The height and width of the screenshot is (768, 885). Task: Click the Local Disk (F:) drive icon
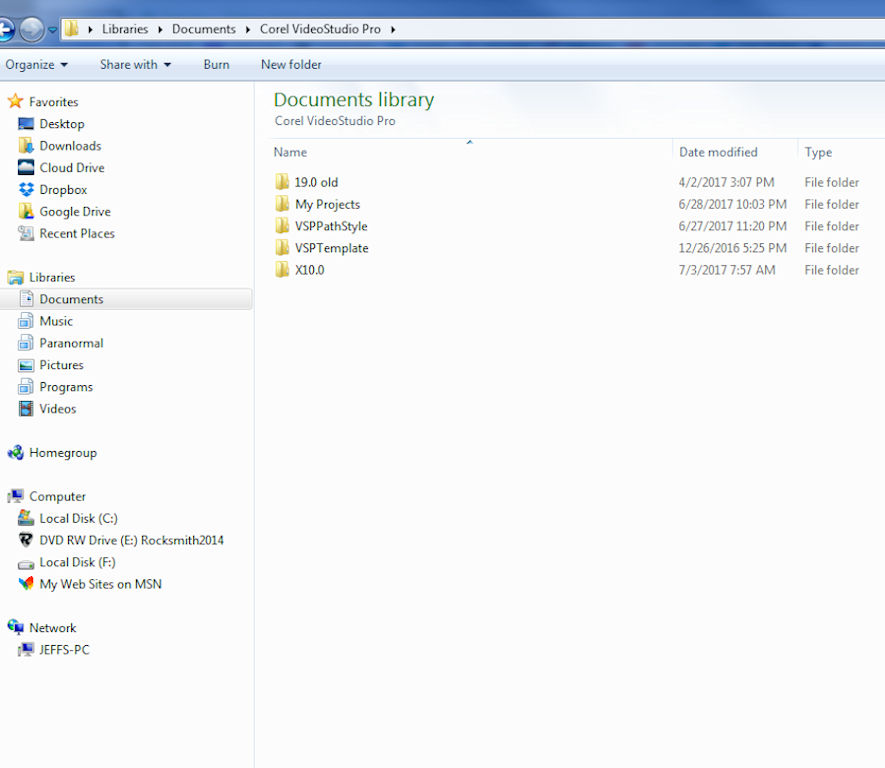coord(26,563)
